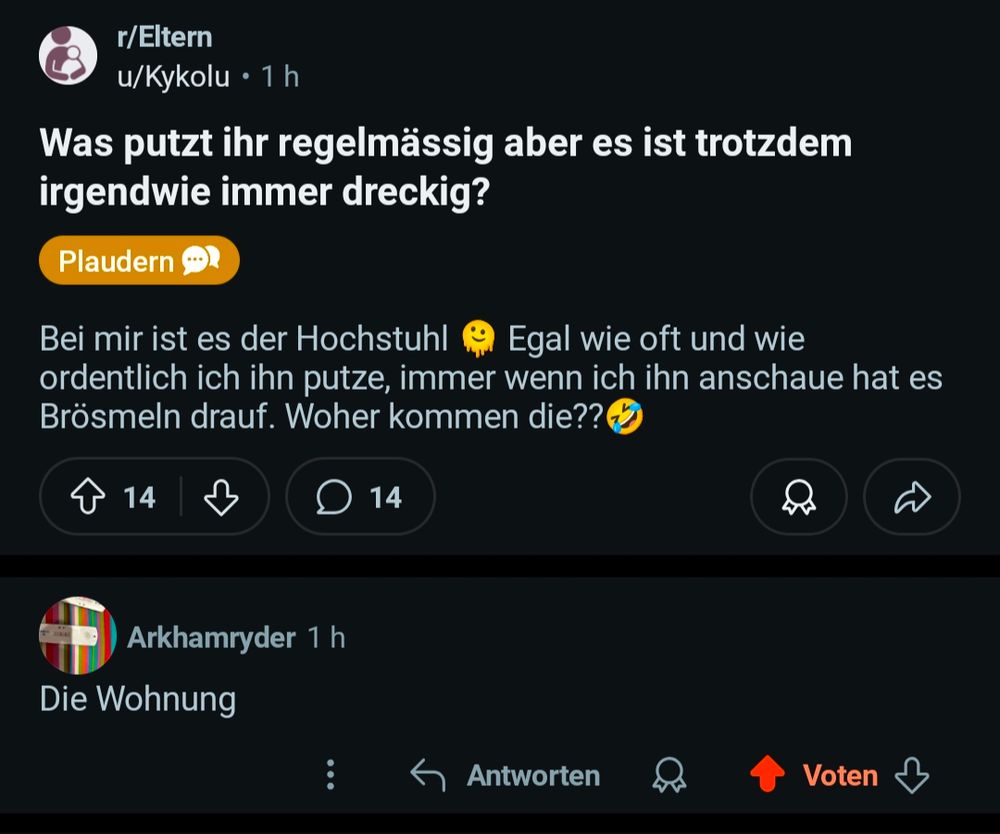Downvote the r/Eltern post

[x=225, y=496]
